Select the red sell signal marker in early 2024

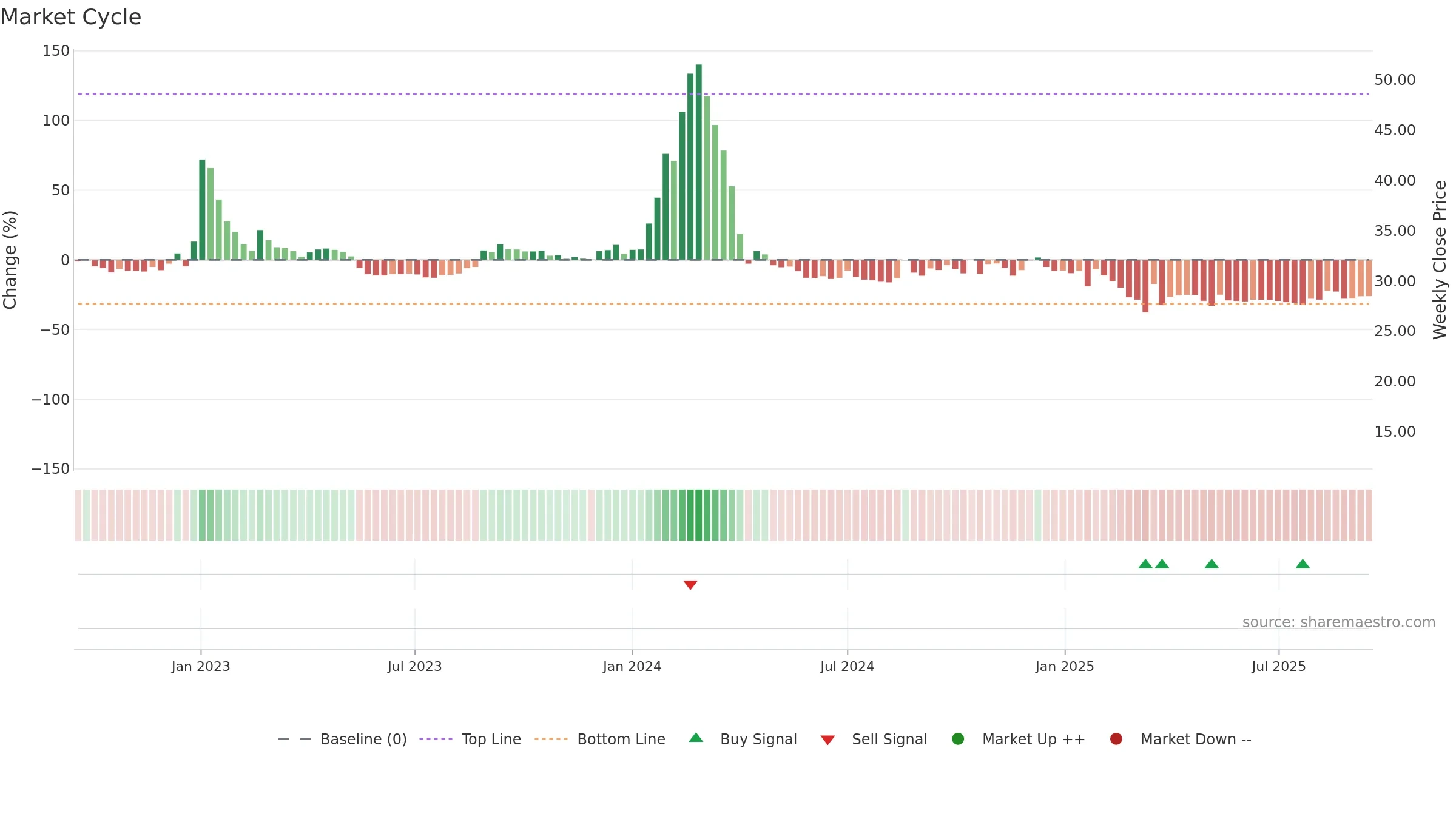point(690,585)
